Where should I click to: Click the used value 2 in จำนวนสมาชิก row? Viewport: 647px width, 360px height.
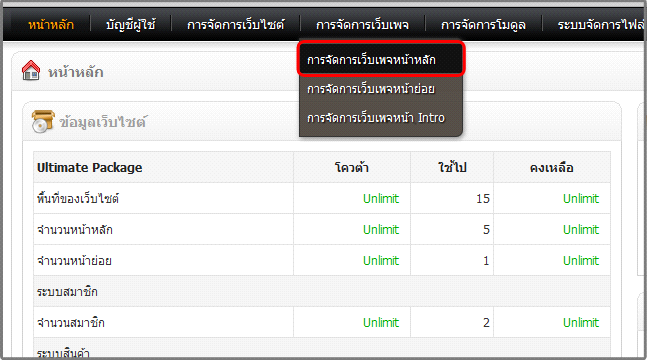tap(486, 322)
